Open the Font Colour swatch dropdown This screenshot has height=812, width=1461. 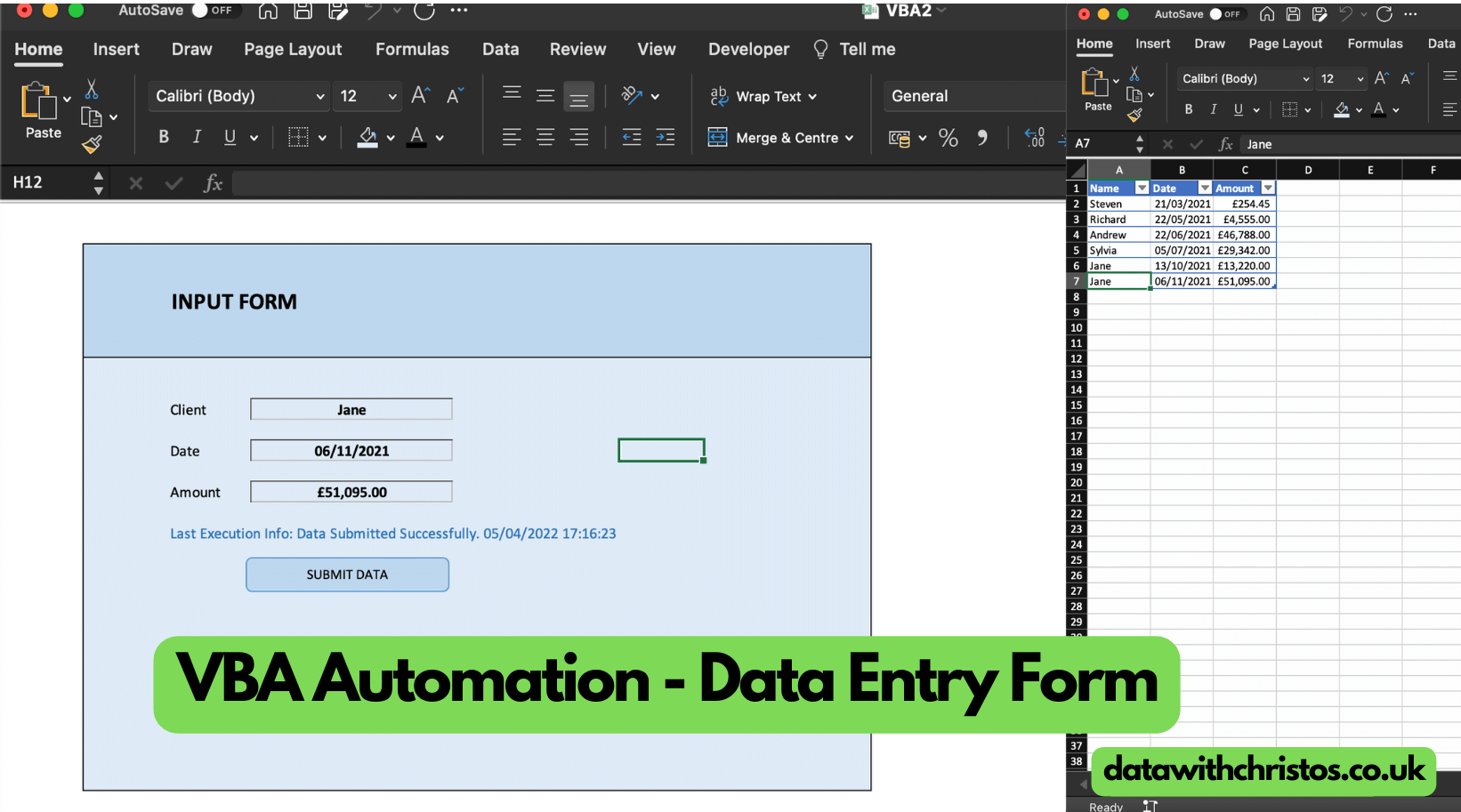click(439, 138)
